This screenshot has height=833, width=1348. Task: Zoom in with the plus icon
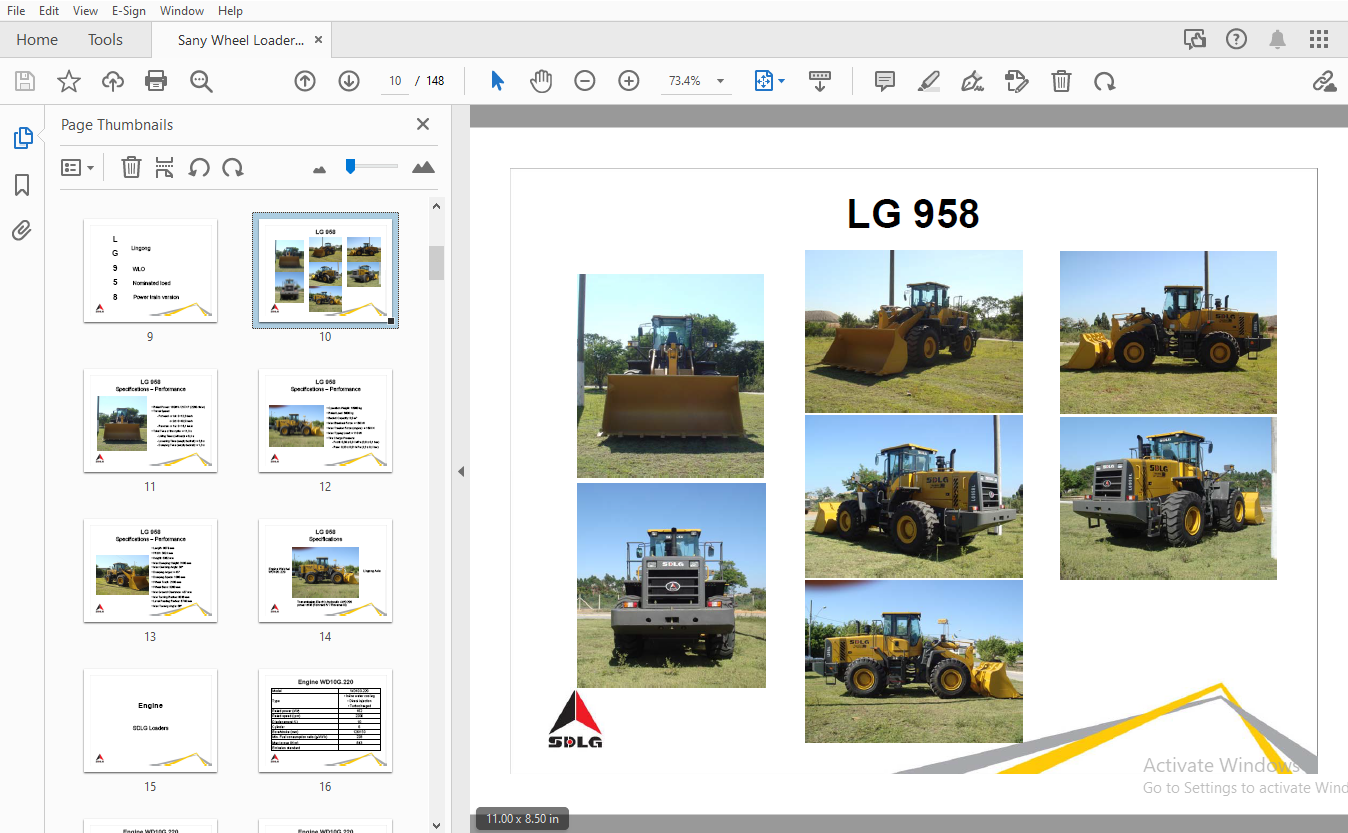(629, 81)
